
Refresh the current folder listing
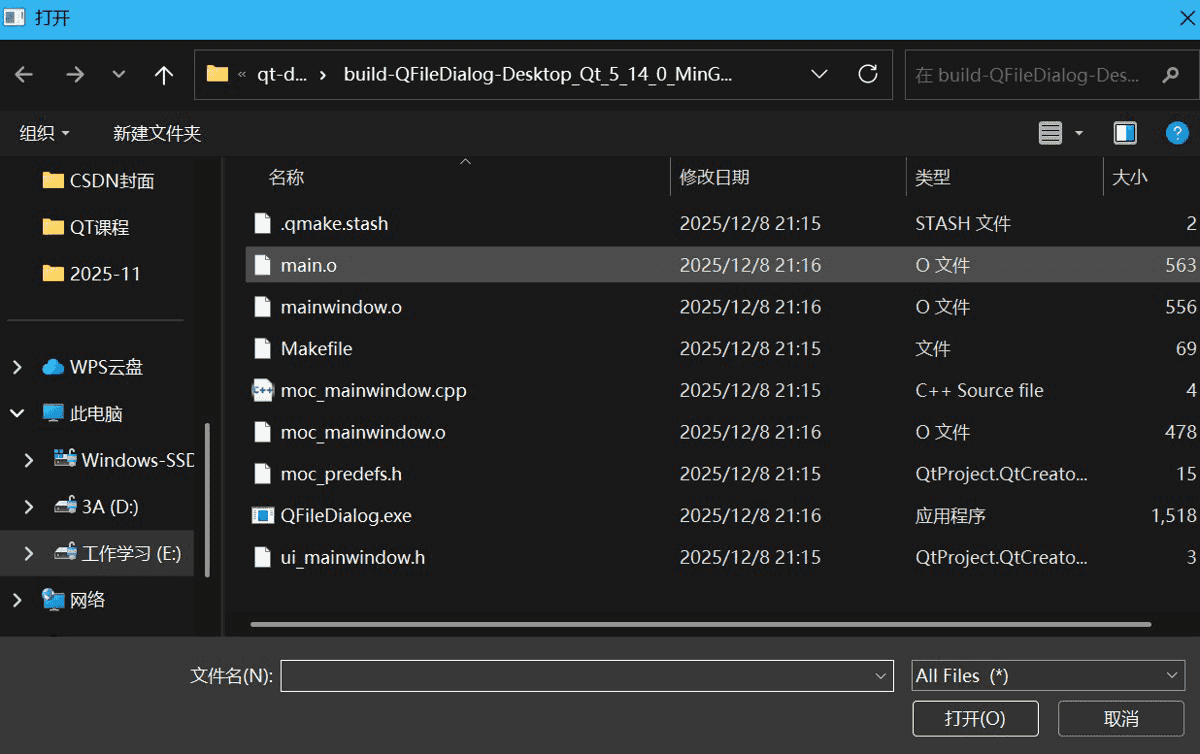pos(868,74)
